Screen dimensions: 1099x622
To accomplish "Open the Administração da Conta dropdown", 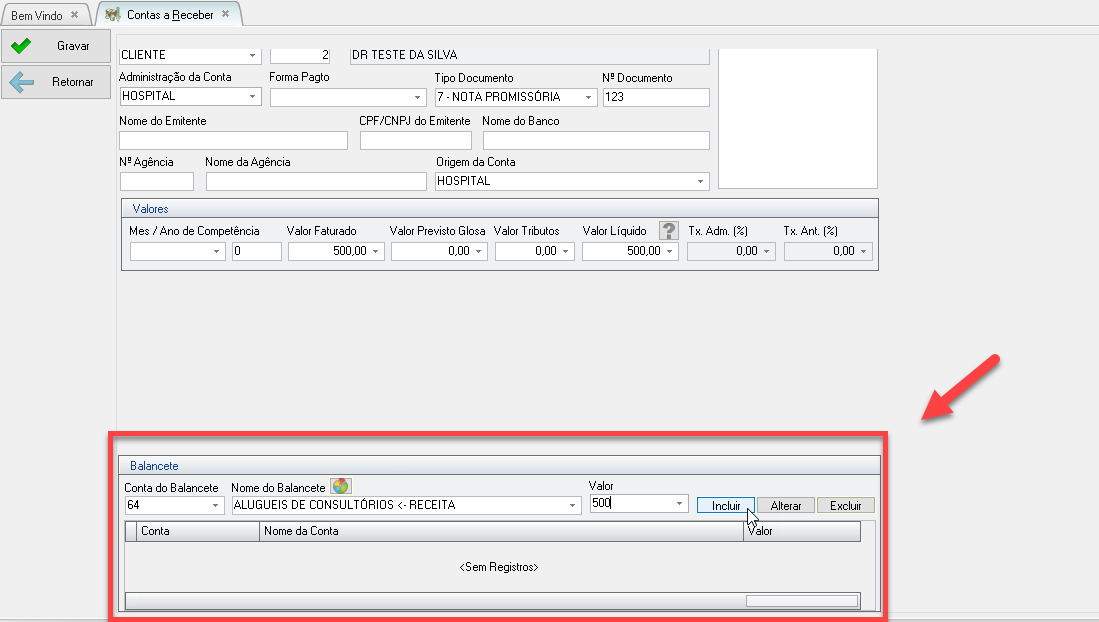I will coord(252,97).
